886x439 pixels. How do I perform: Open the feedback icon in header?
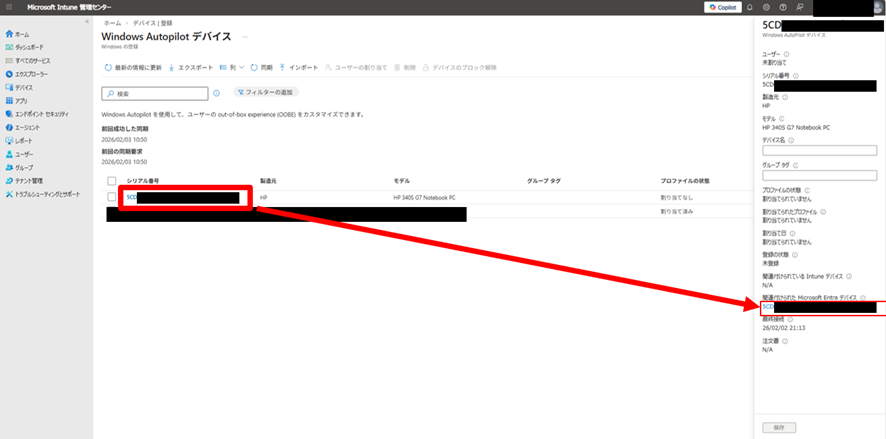tap(797, 7)
